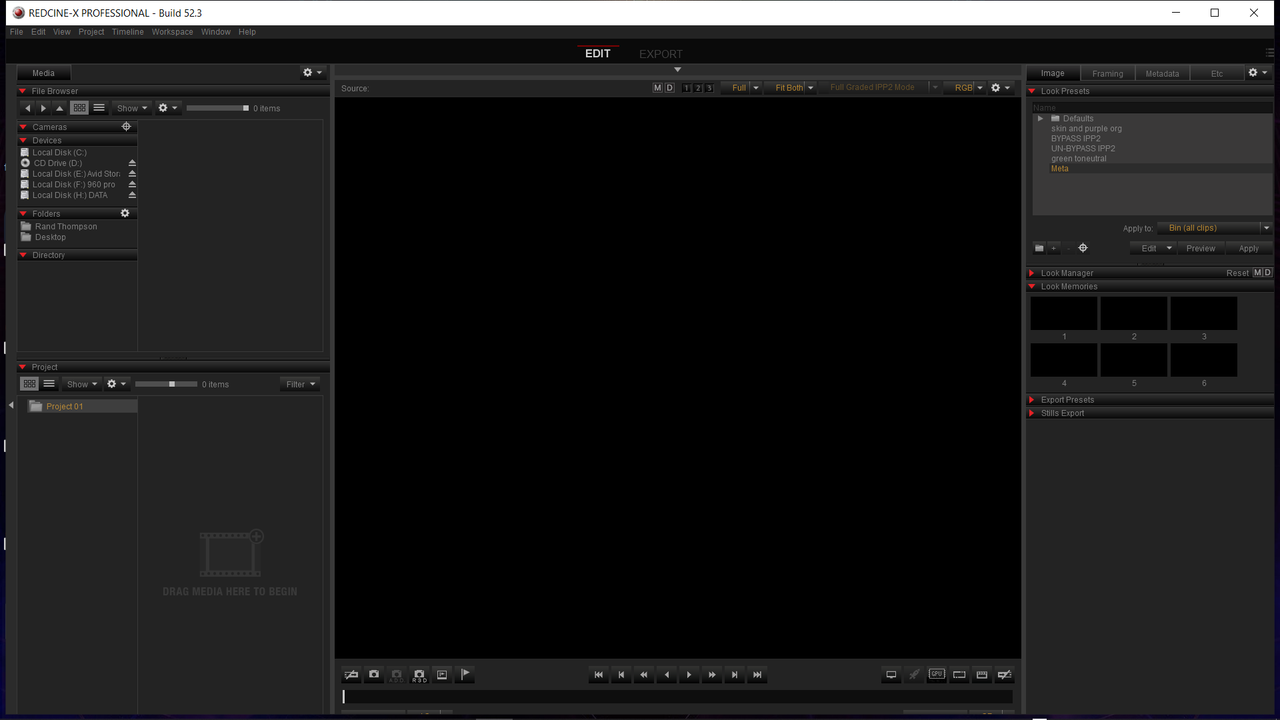Click the Apply button in Look Presets
Screen dimensions: 1280x720
tap(1249, 248)
